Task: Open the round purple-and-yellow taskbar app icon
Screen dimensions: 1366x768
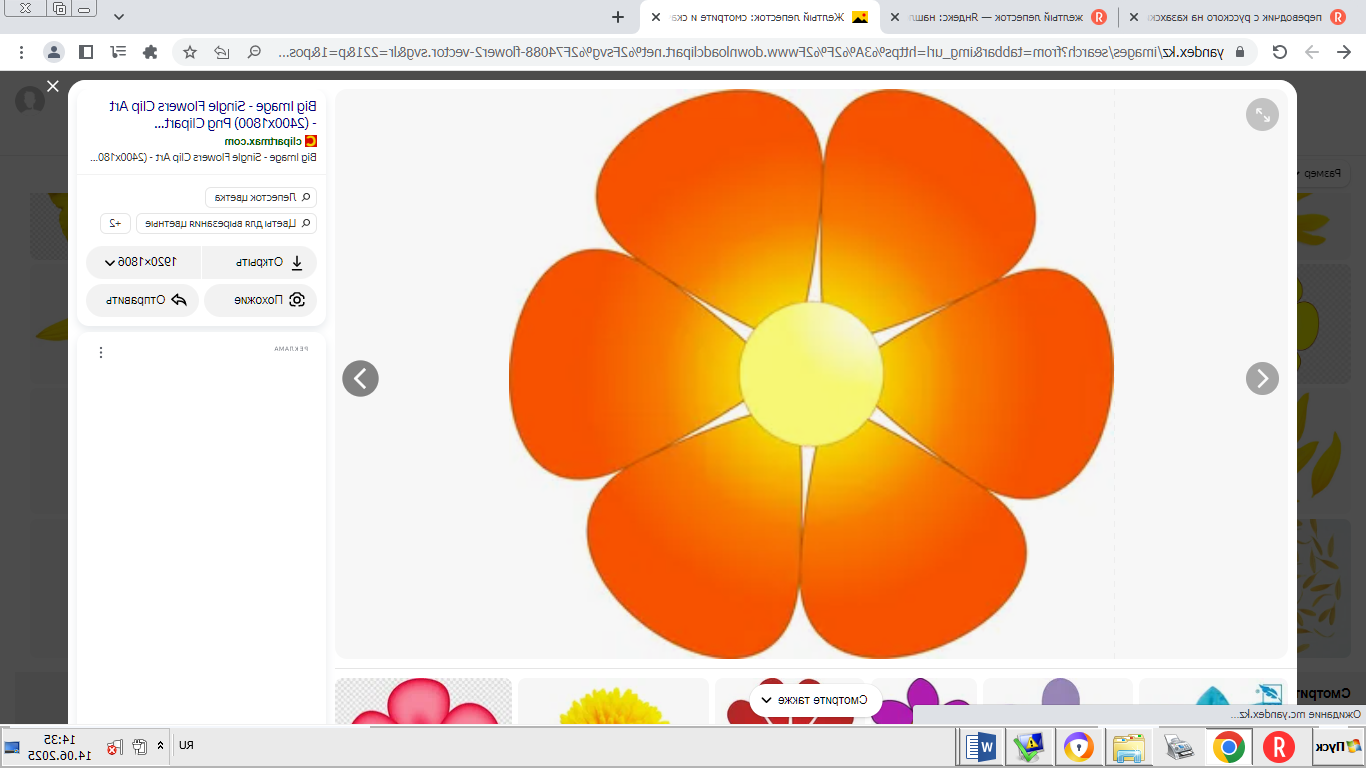Action: [1078, 747]
